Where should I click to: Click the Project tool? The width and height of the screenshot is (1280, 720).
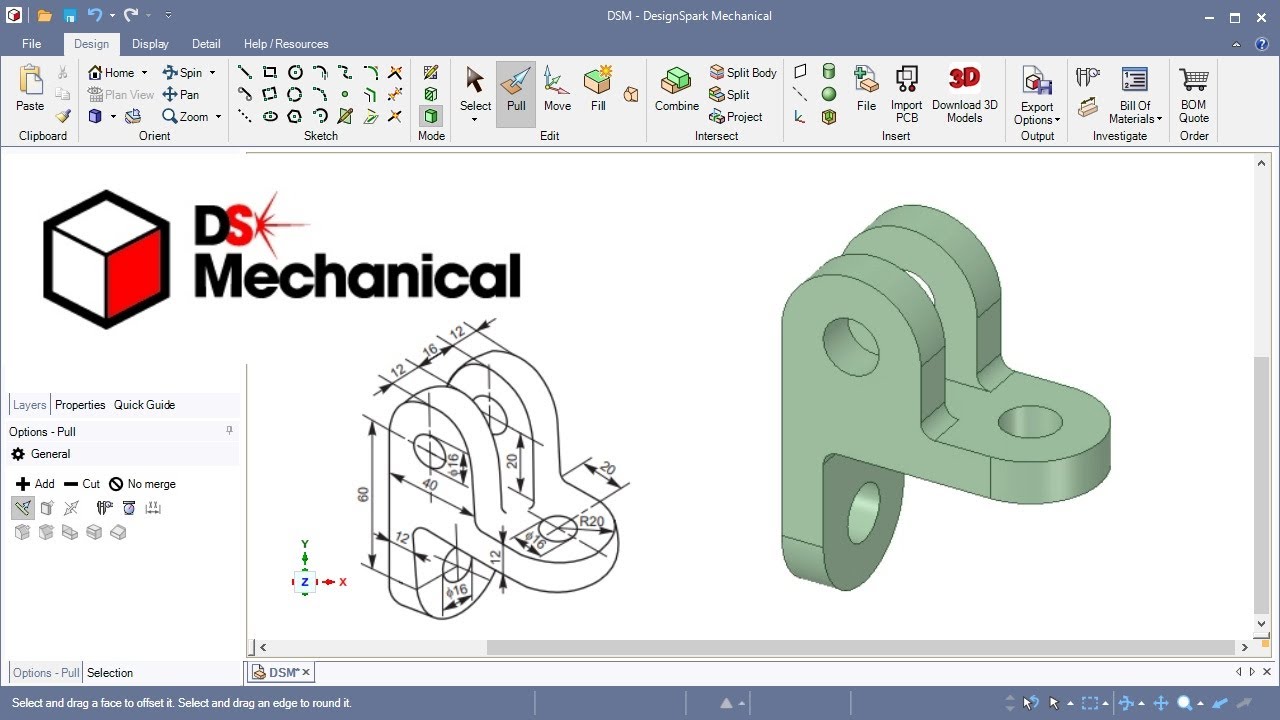pos(735,116)
